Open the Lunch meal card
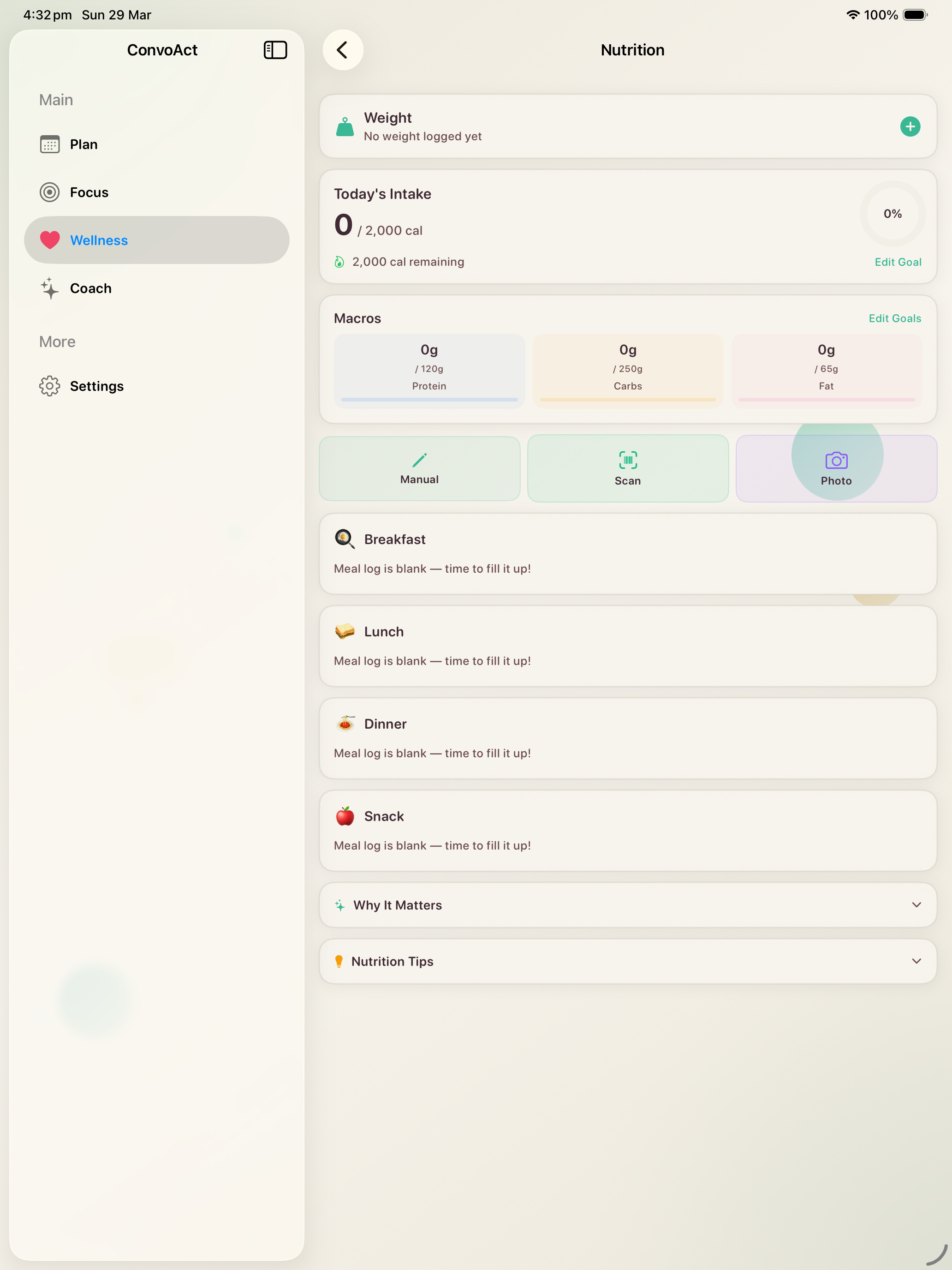 point(628,647)
